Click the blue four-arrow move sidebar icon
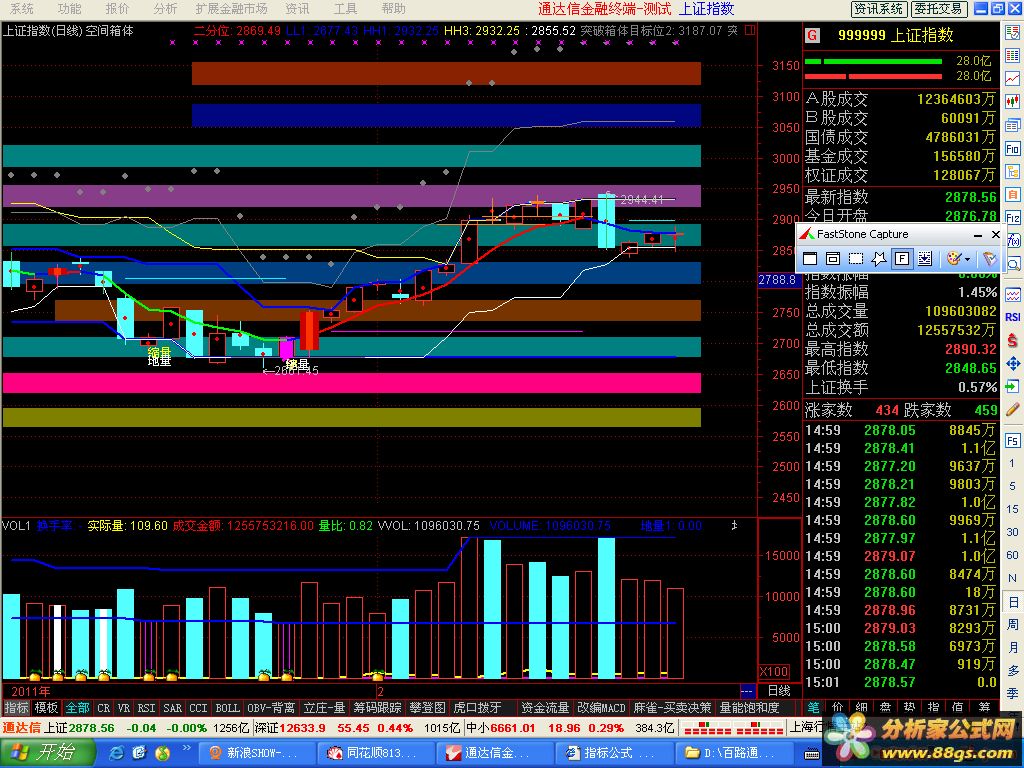The width and height of the screenshot is (1024, 768). click(1013, 363)
